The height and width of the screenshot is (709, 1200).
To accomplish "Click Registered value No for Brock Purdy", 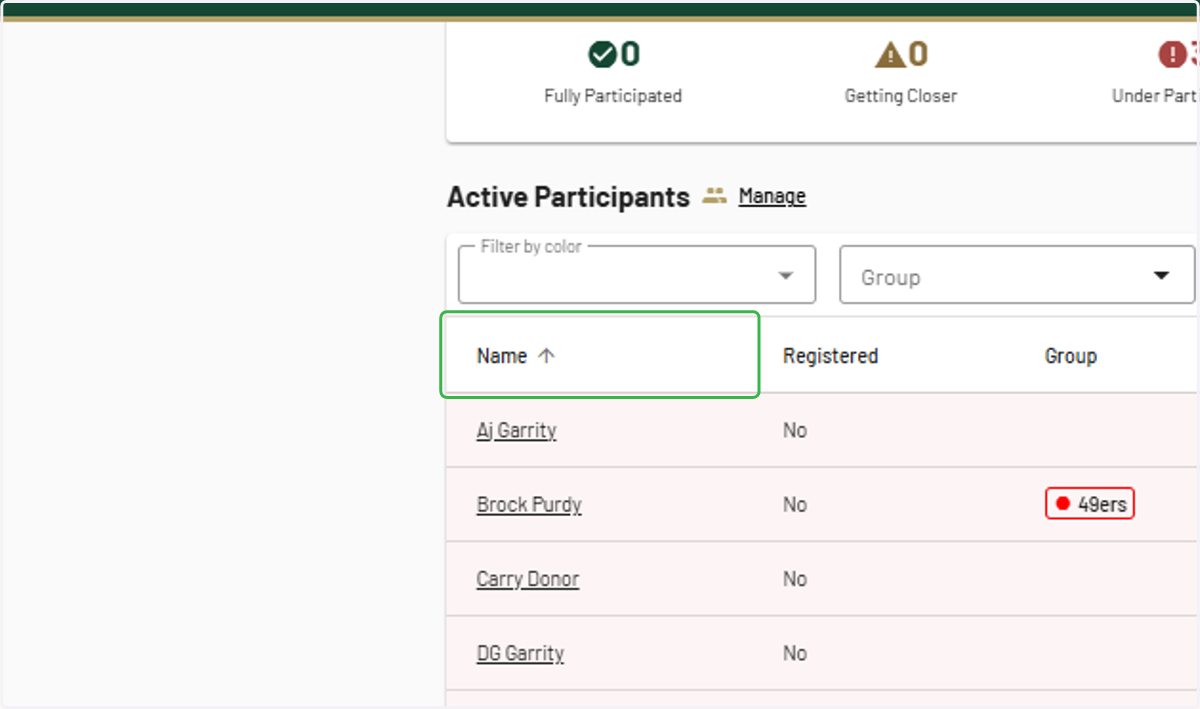I will point(795,505).
